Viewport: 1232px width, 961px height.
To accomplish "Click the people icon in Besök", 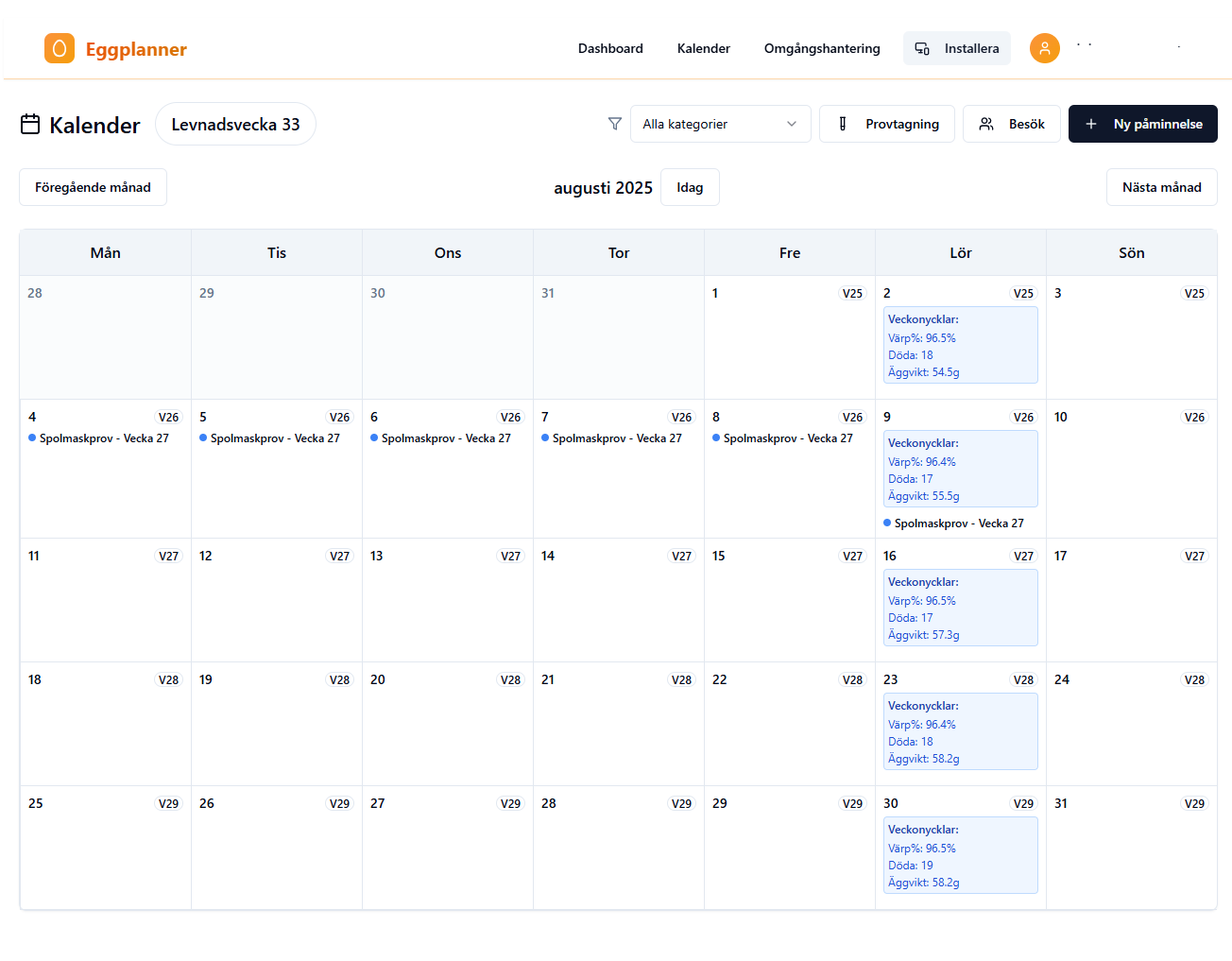I will (986, 124).
